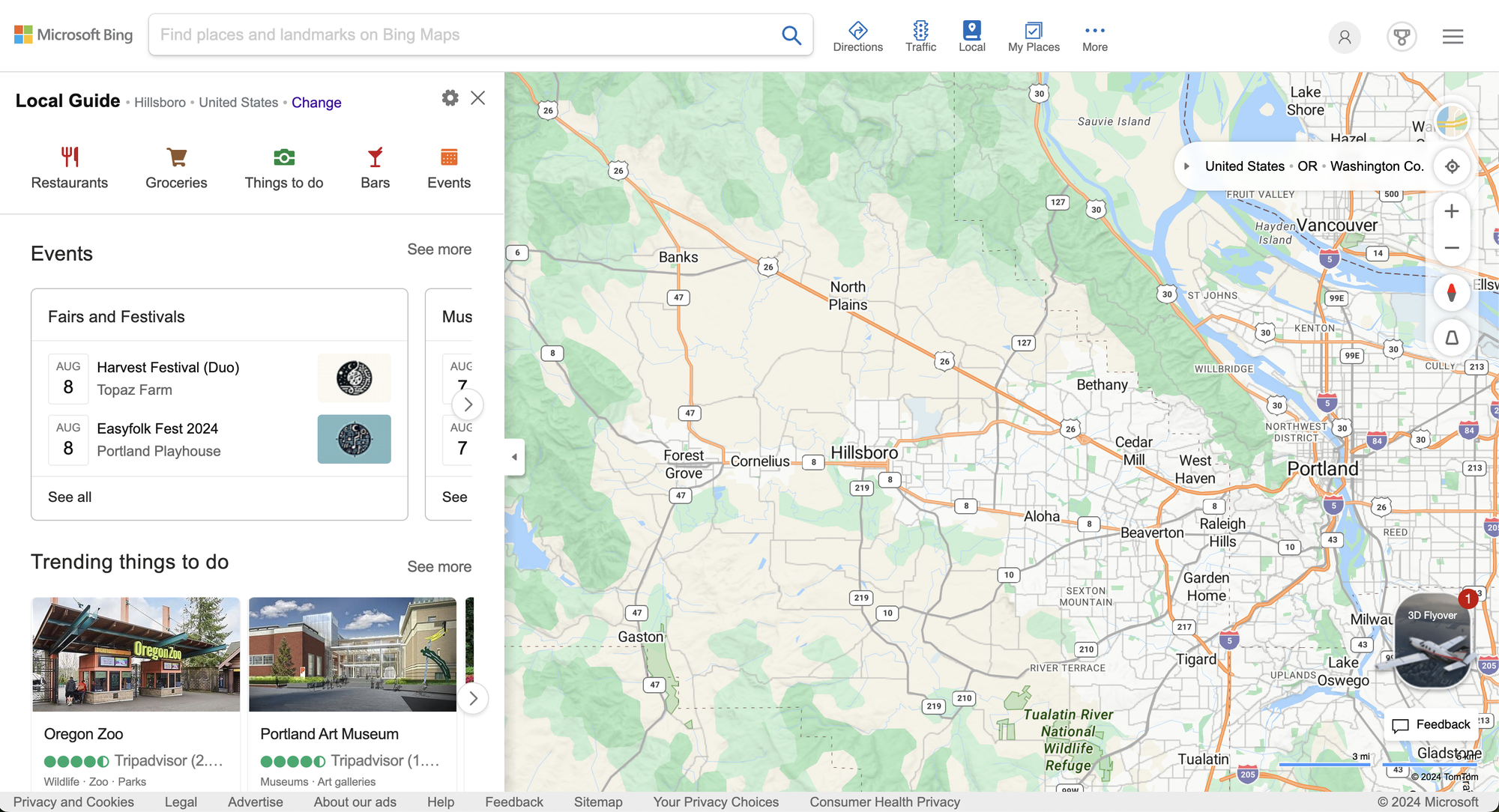Toggle the map tilt view
The height and width of the screenshot is (812, 1499).
(1452, 338)
